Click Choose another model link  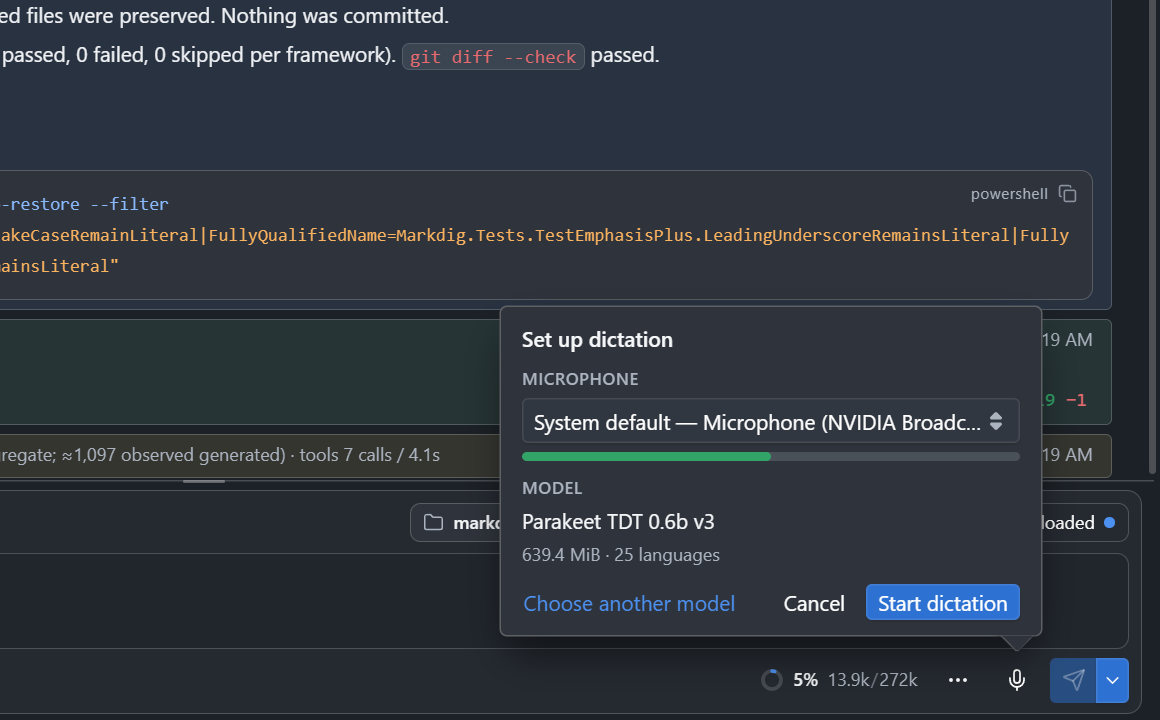click(629, 604)
